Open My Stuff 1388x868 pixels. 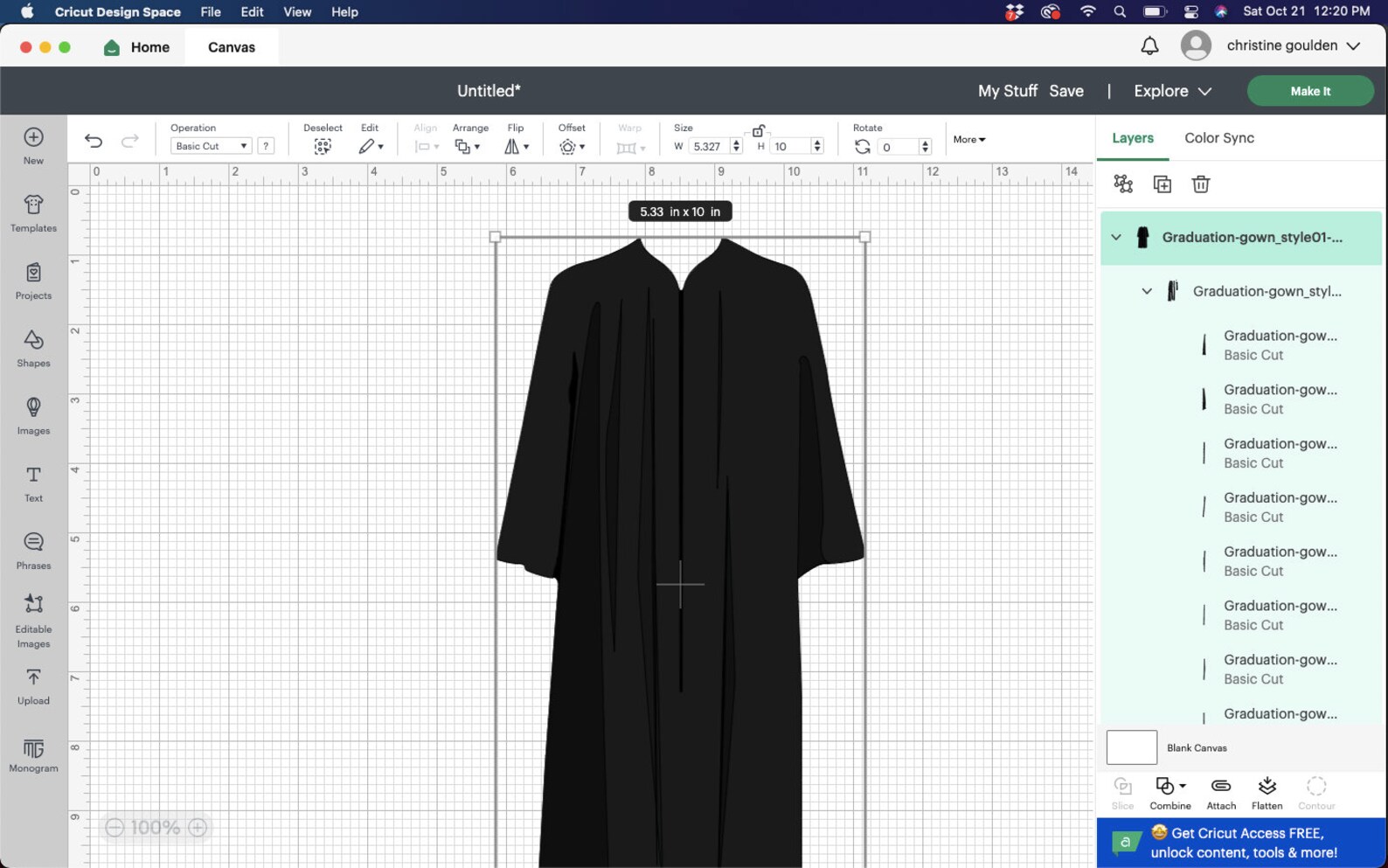(1007, 91)
